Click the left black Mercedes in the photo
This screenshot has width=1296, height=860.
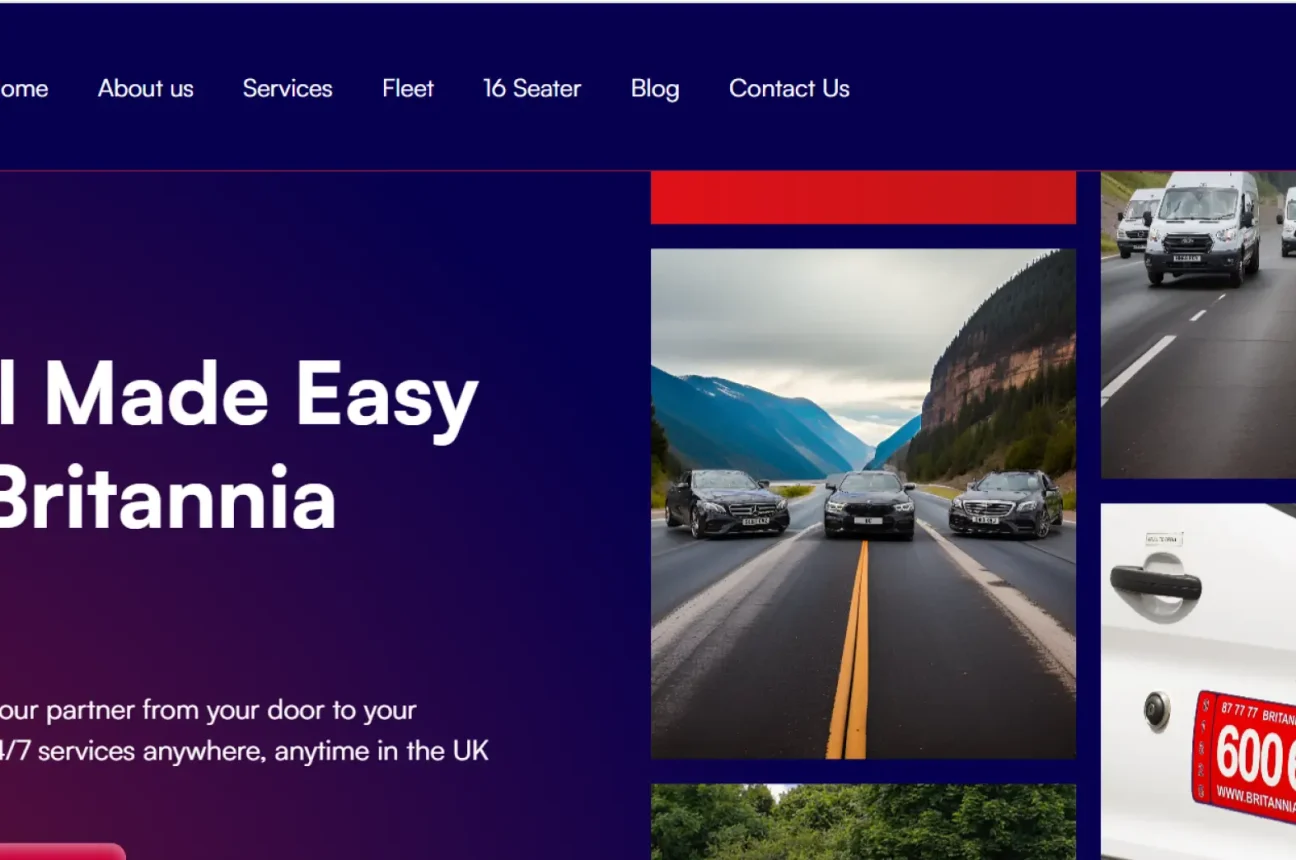pyautogui.click(x=726, y=502)
